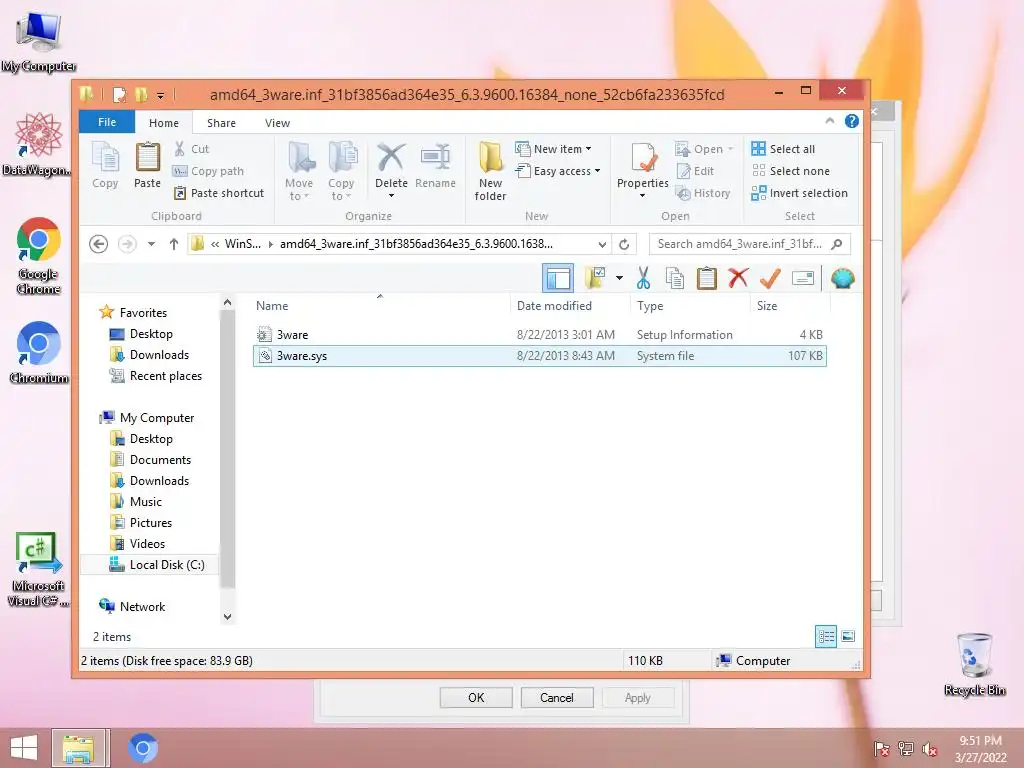Open the recent locations dropdown arrow
Screen dimensions: 1024x768
coord(152,244)
